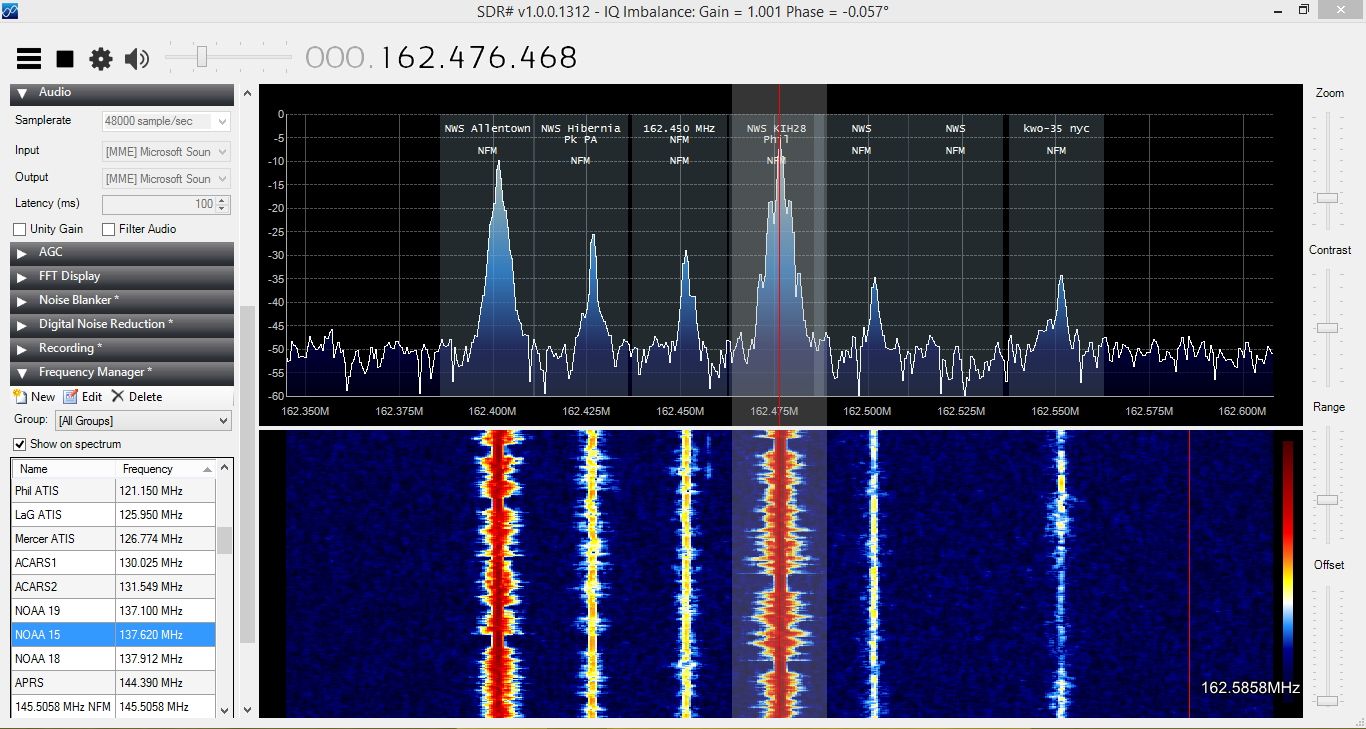Click the tuned frequency readout 162.476.468

[479, 58]
